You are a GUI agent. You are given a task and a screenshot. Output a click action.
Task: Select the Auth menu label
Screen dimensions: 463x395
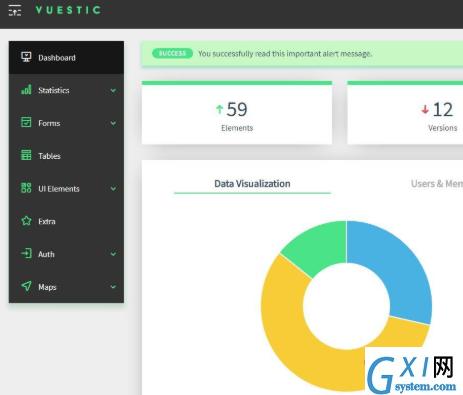(x=46, y=254)
